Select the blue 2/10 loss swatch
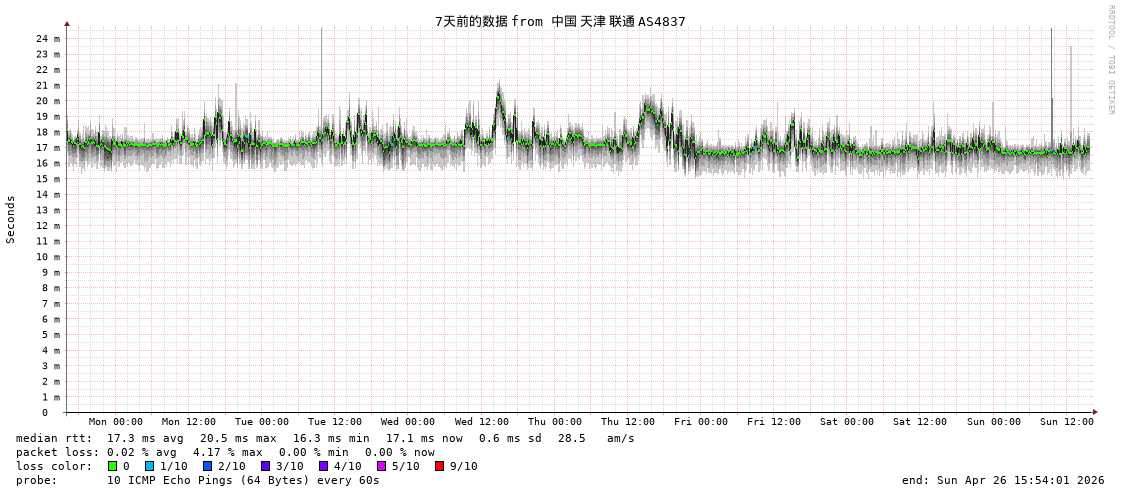 pyautogui.click(x=207, y=466)
